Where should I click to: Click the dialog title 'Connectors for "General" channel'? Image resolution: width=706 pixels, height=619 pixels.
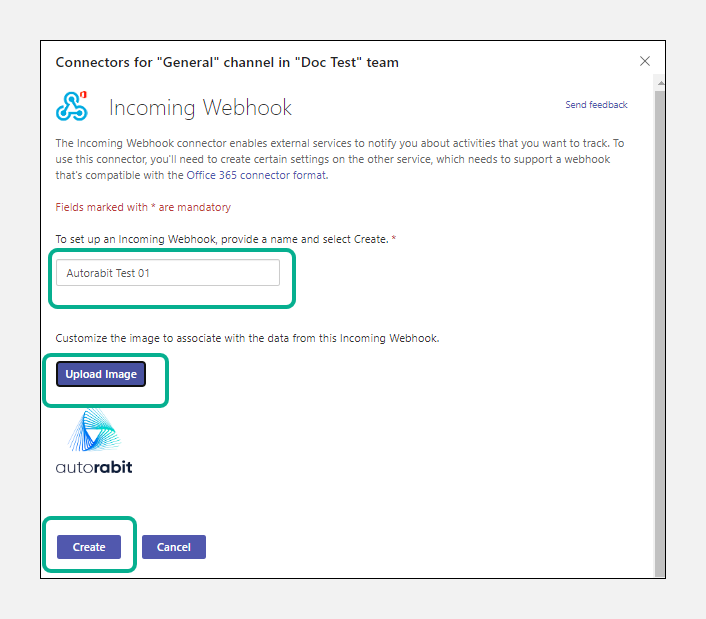[x=227, y=62]
